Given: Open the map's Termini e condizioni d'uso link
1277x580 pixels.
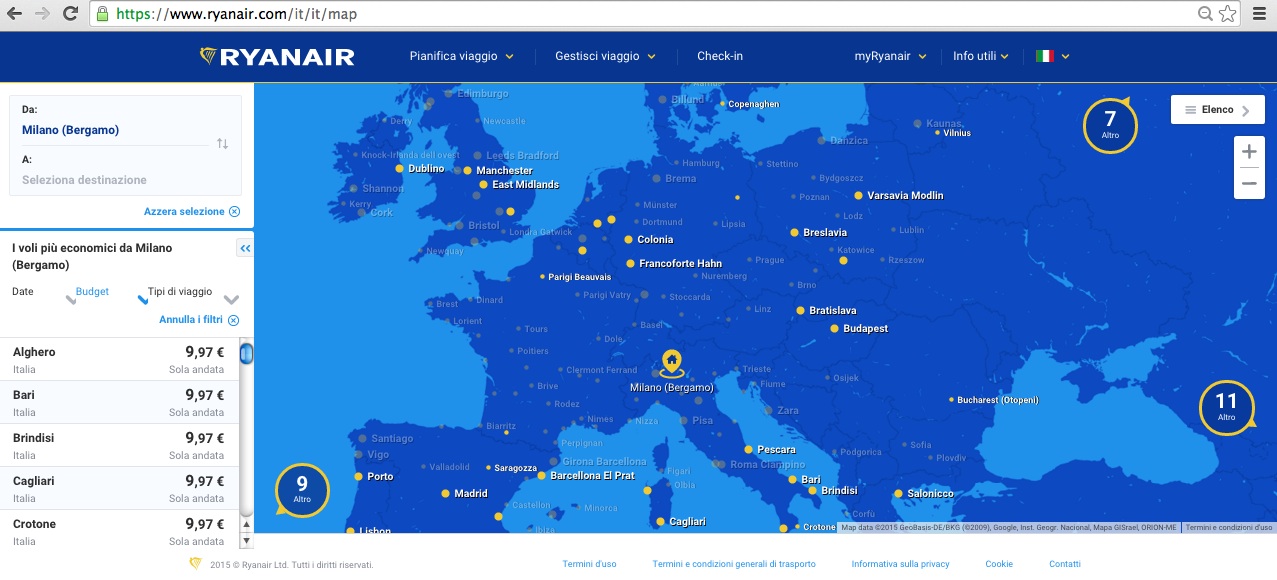Looking at the screenshot, I should point(1229,527).
